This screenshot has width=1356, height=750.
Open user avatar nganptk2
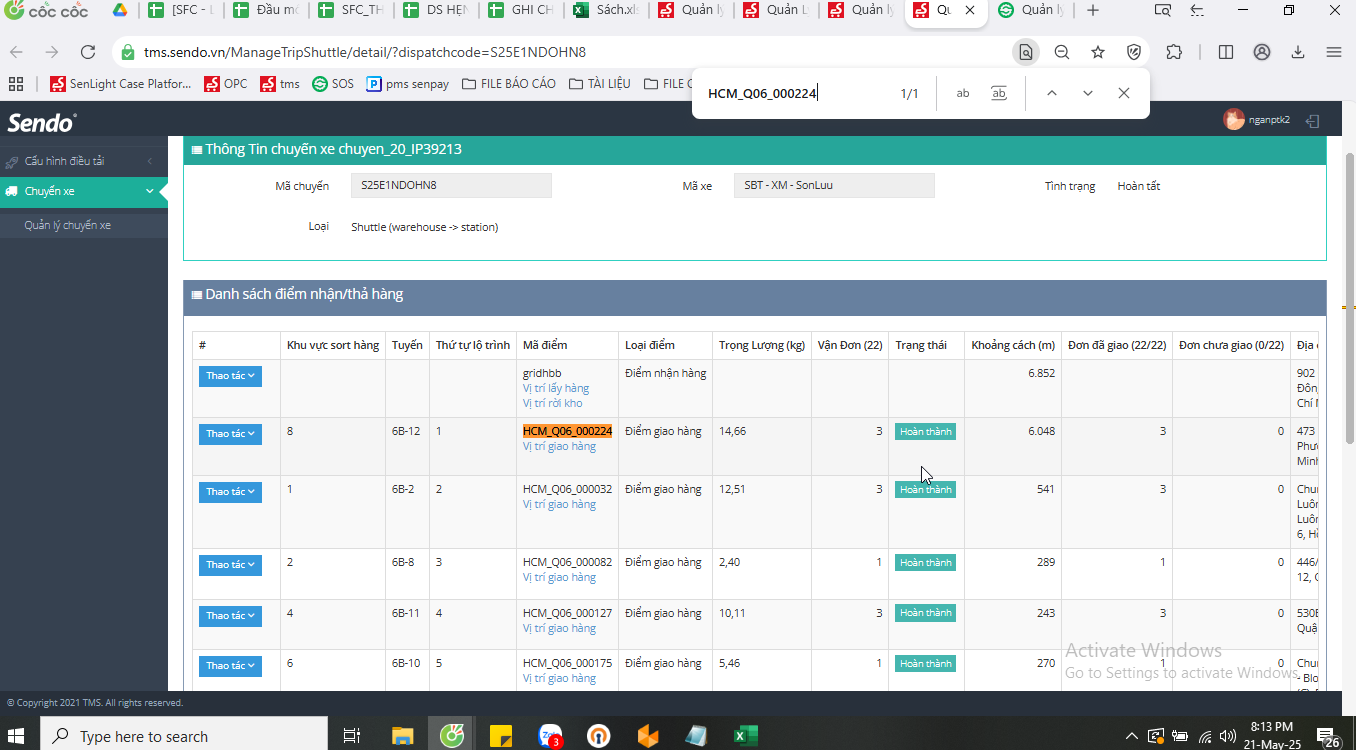click(x=1234, y=120)
